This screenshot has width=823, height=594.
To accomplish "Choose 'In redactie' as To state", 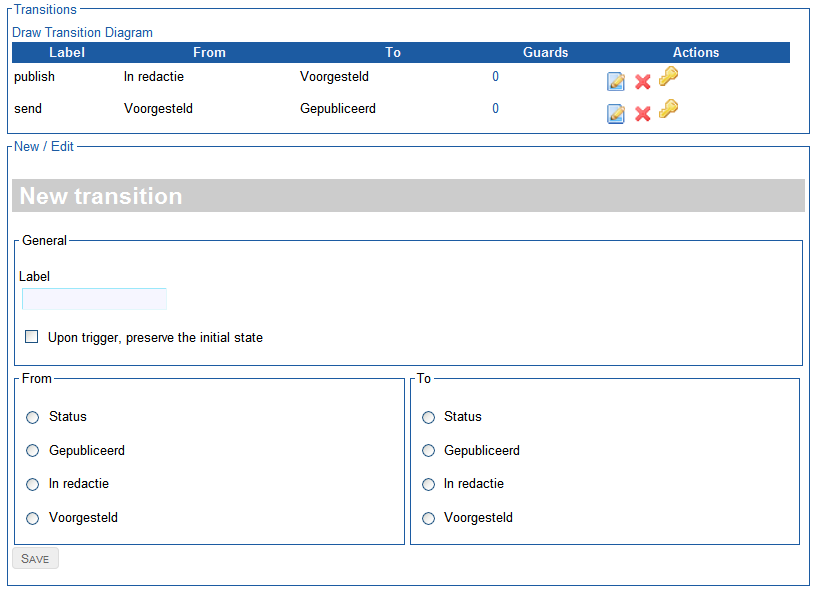I will pyautogui.click(x=428, y=484).
